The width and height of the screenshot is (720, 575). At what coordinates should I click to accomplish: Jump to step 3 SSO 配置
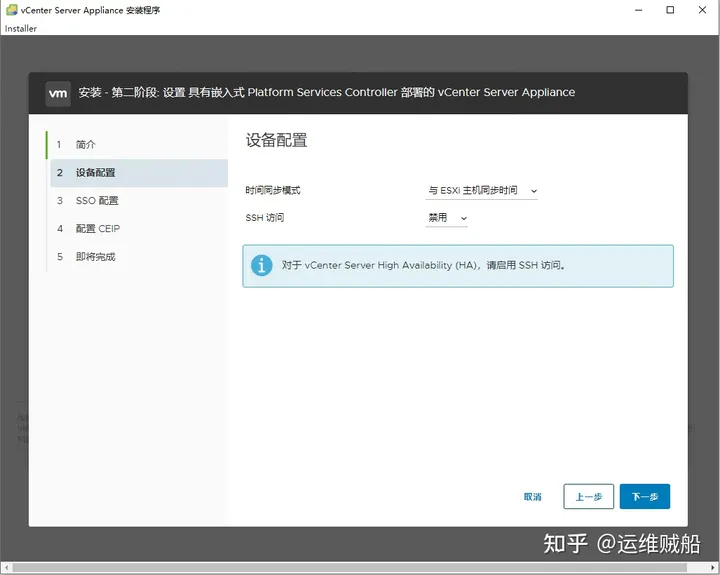pyautogui.click(x=96, y=201)
